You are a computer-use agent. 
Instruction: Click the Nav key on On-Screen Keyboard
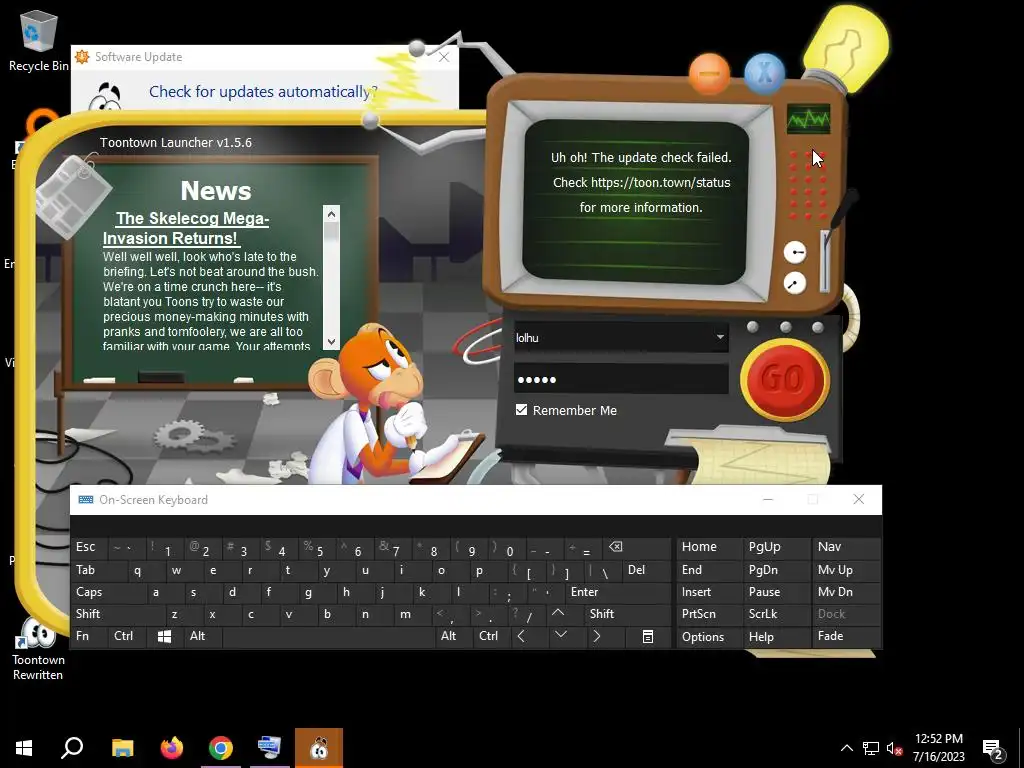click(847, 547)
